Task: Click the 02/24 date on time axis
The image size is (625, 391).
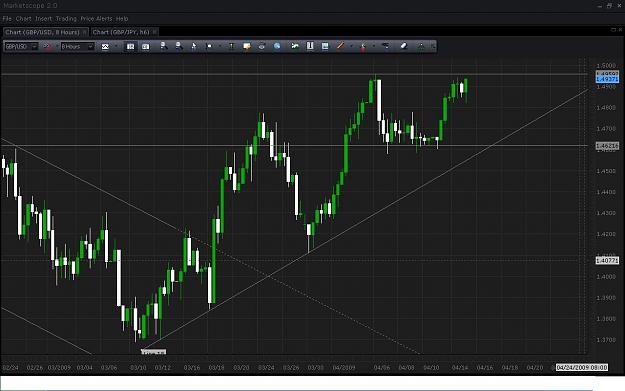Action: point(10,367)
